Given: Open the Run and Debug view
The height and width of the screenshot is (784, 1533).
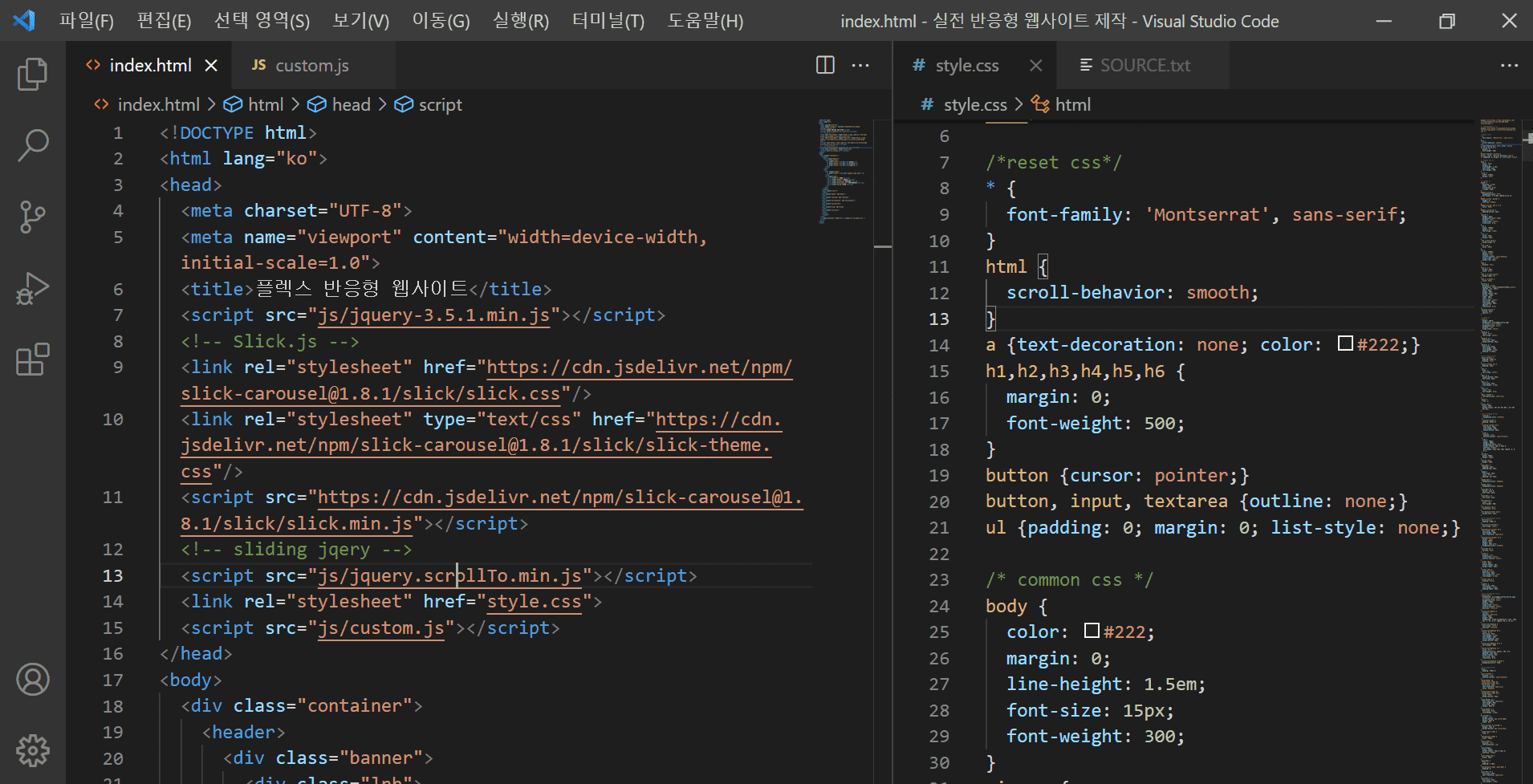Looking at the screenshot, I should 32,288.
